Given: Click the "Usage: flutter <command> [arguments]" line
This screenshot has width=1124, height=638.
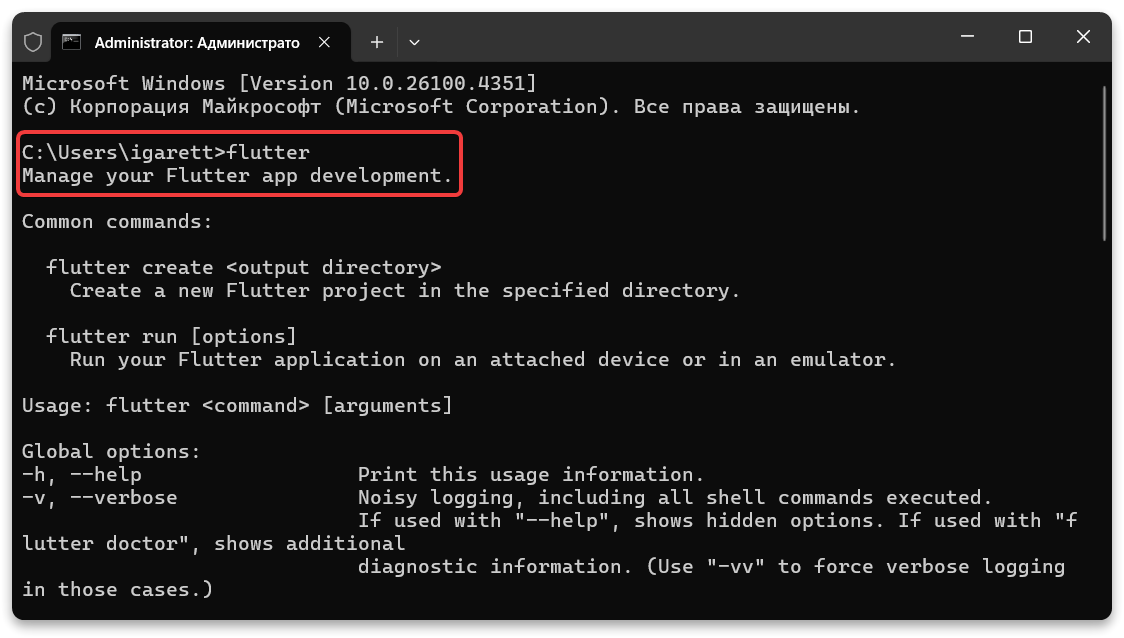Looking at the screenshot, I should pyautogui.click(x=237, y=405).
